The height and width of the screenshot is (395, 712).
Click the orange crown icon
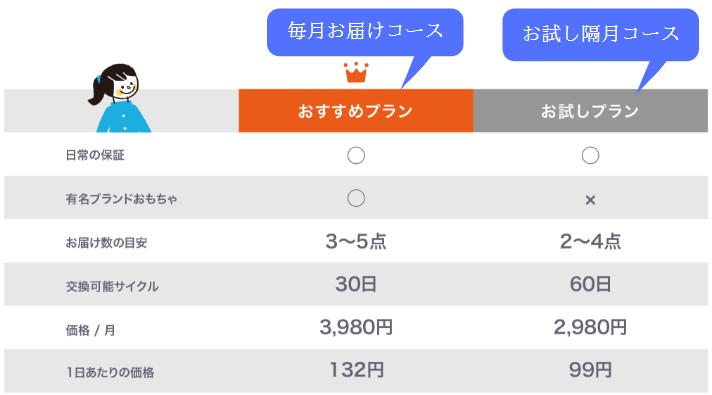pyautogui.click(x=356, y=72)
